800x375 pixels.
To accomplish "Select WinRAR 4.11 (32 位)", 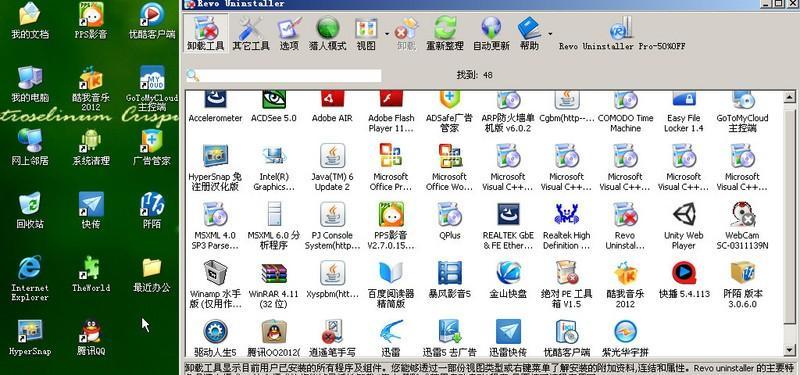I will pos(273,284).
